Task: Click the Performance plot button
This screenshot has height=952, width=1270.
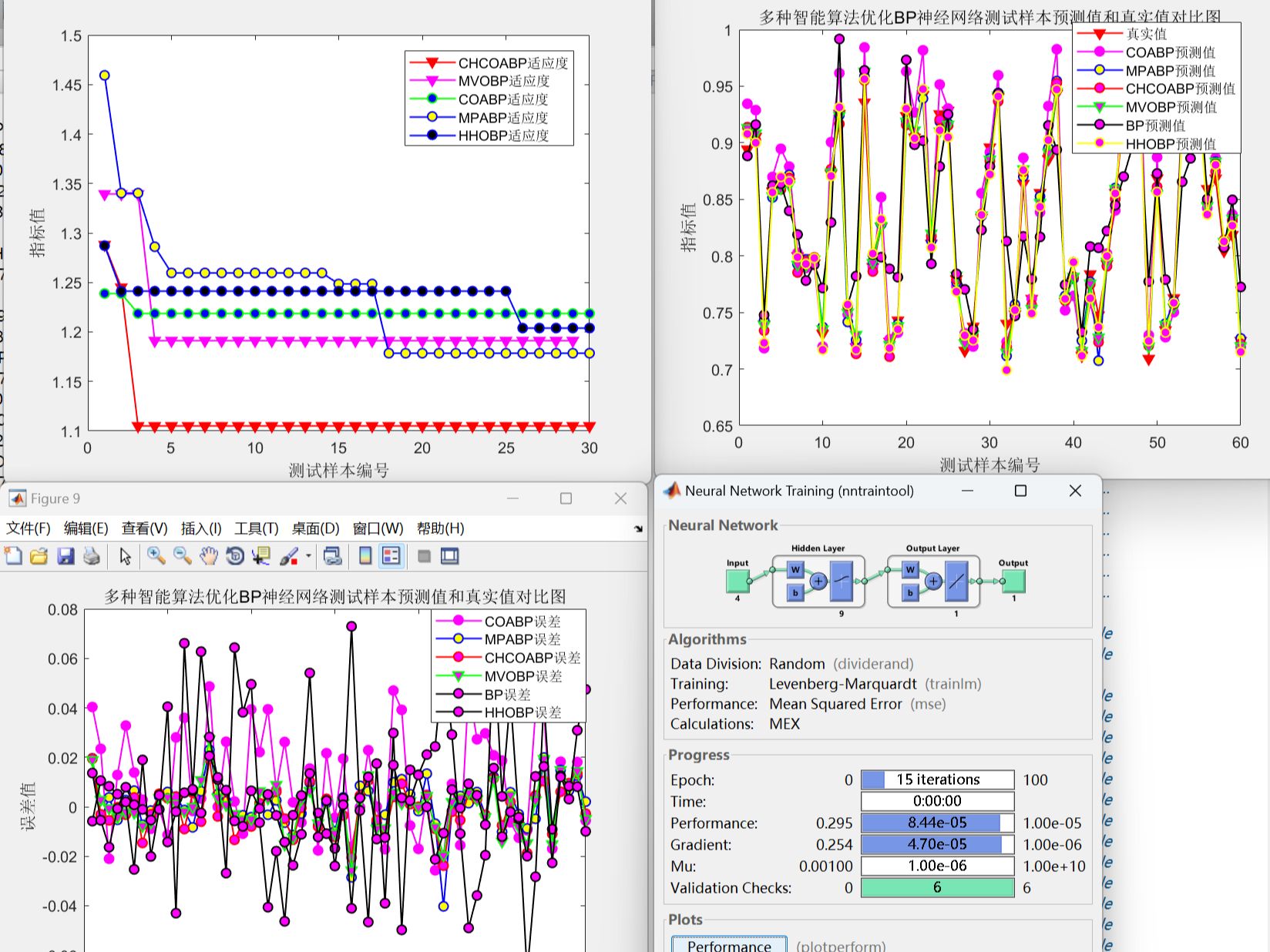Action: coord(729,944)
